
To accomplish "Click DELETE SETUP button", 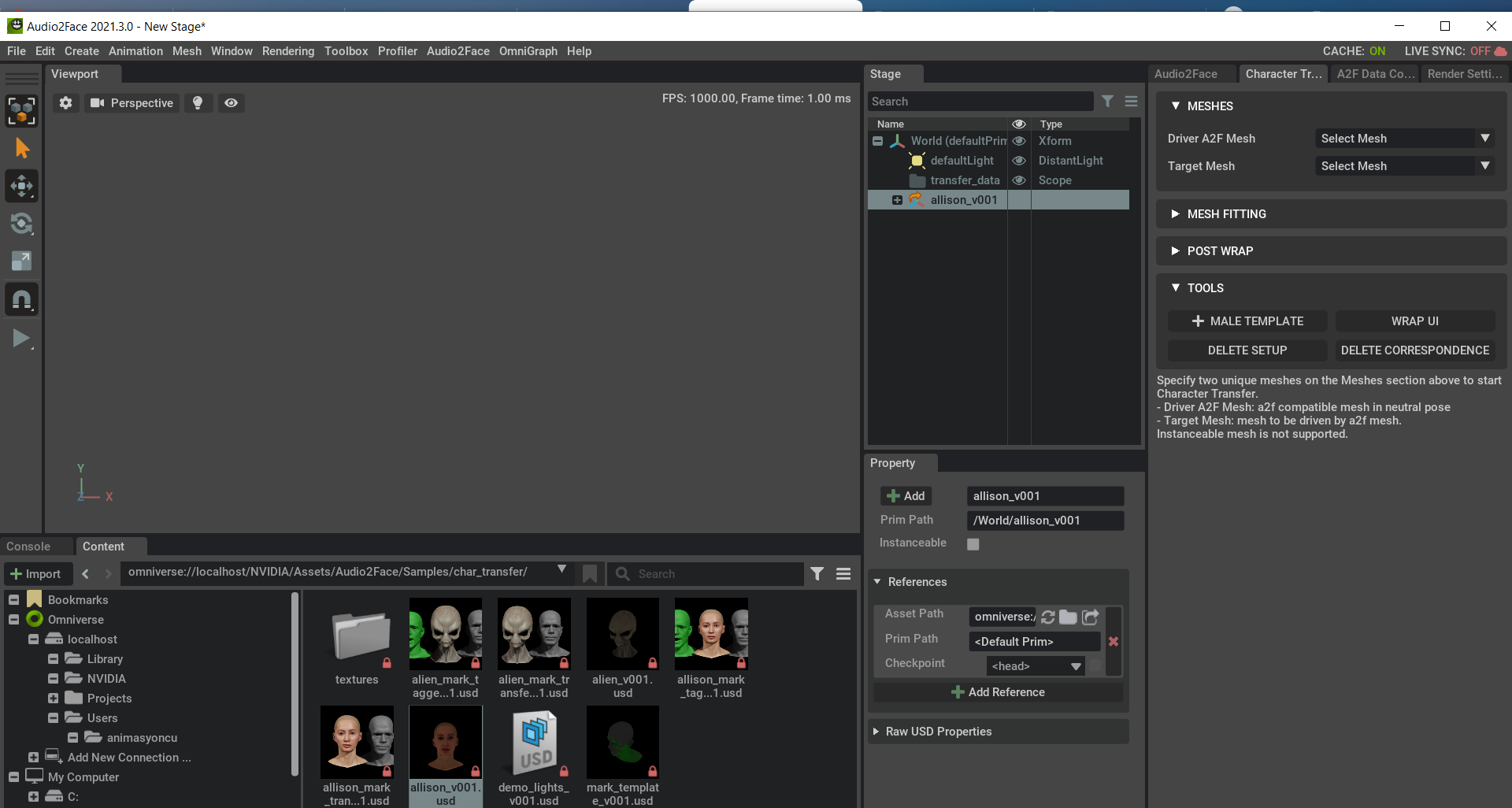I will pyautogui.click(x=1247, y=350).
